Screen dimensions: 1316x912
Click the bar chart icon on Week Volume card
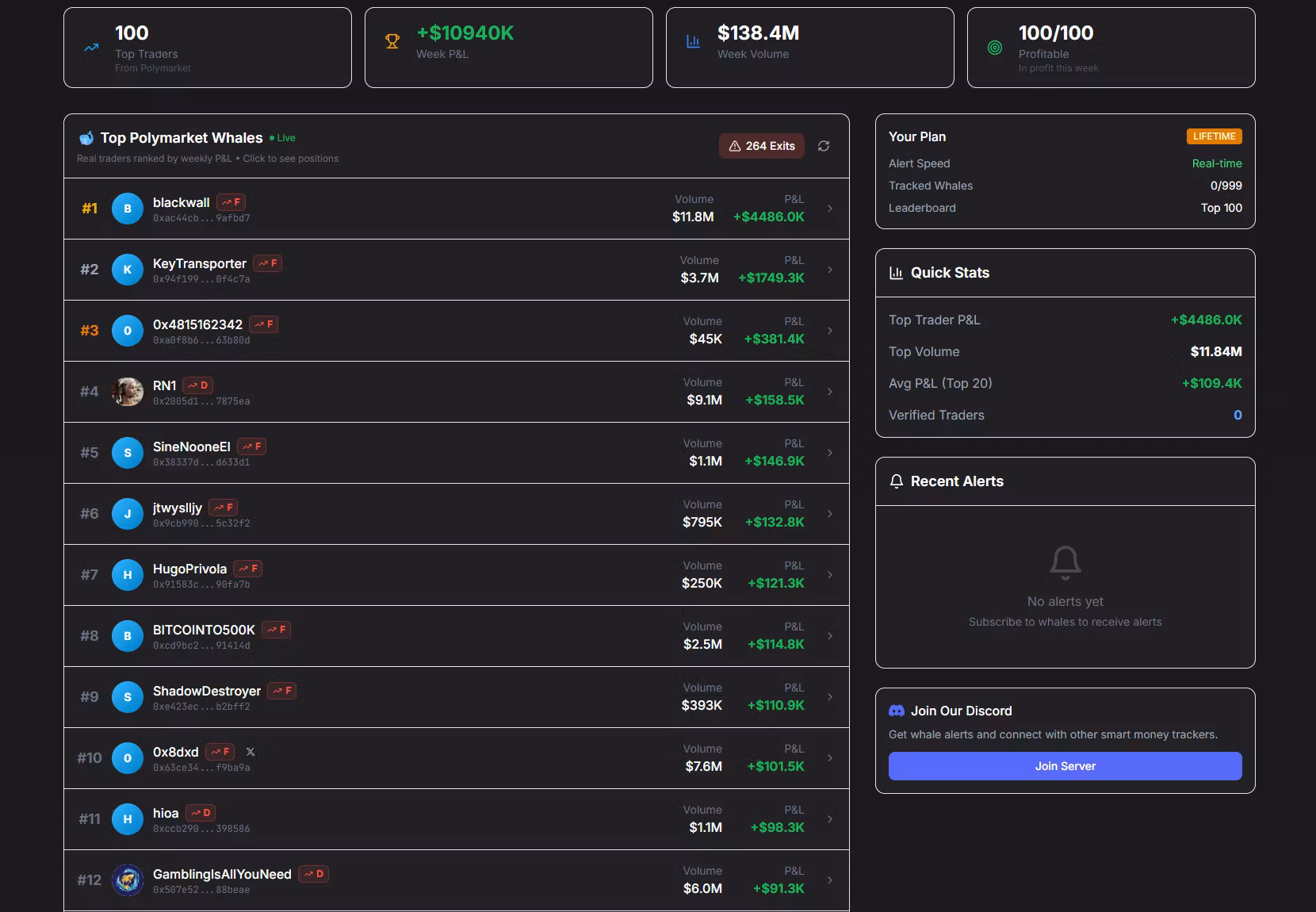693,41
